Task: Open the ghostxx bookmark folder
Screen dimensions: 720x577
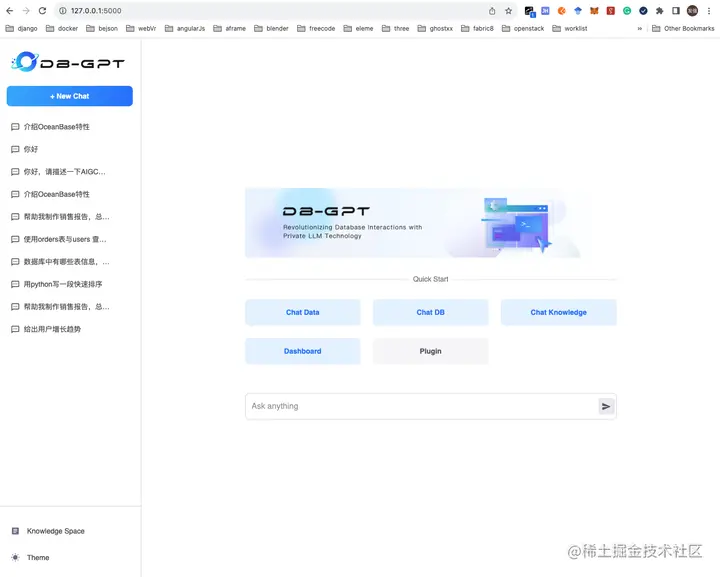Action: coord(435,28)
